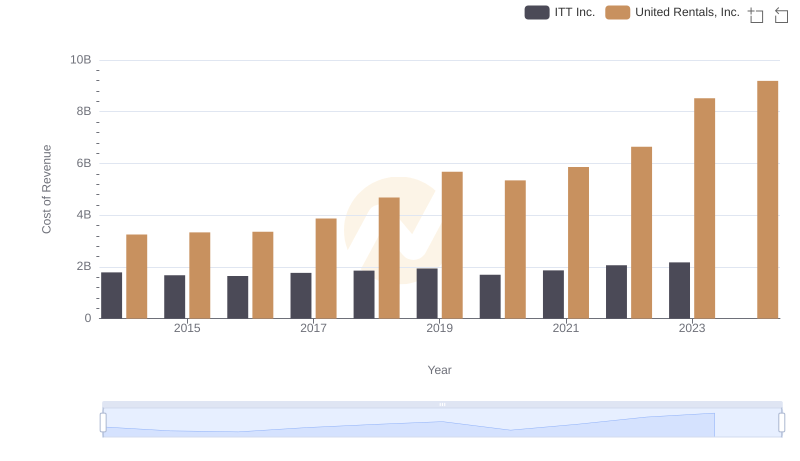Click the 2015 x-axis label
Viewport: 800px width, 461px height.
pos(187,328)
